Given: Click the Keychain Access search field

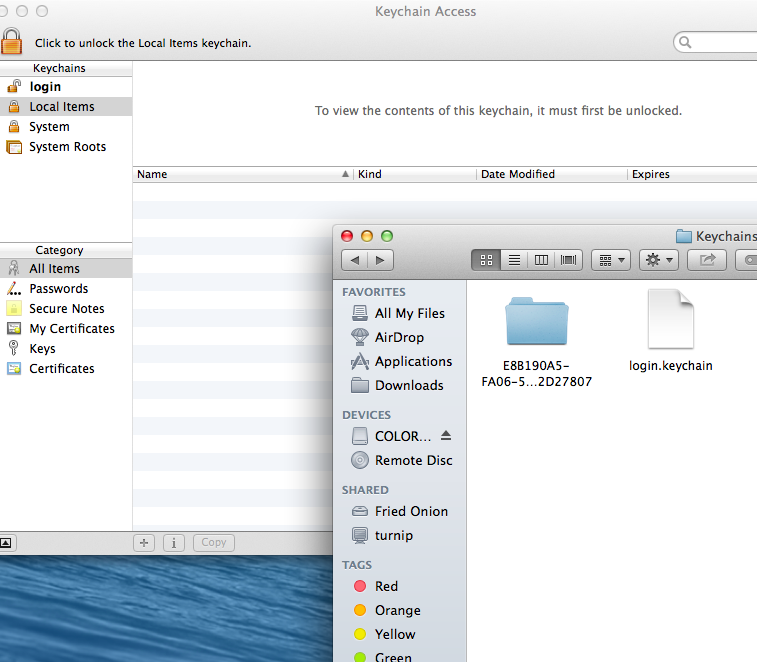Looking at the screenshot, I should pyautogui.click(x=715, y=42).
